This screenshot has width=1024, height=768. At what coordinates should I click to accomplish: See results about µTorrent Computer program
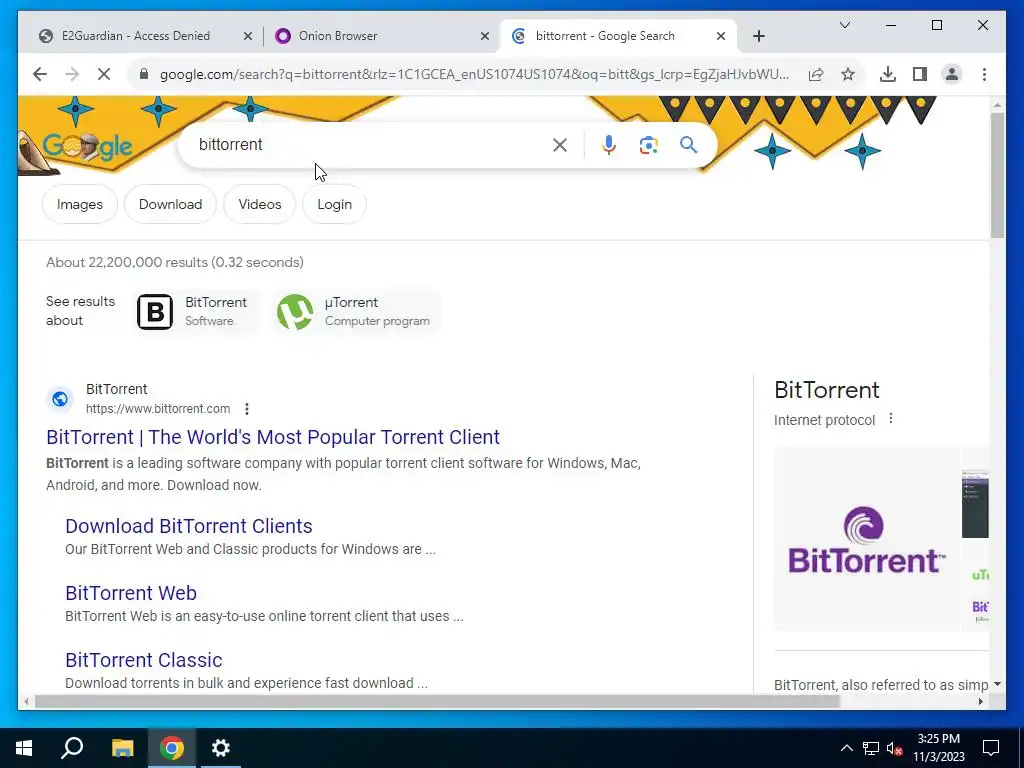pyautogui.click(x=356, y=312)
